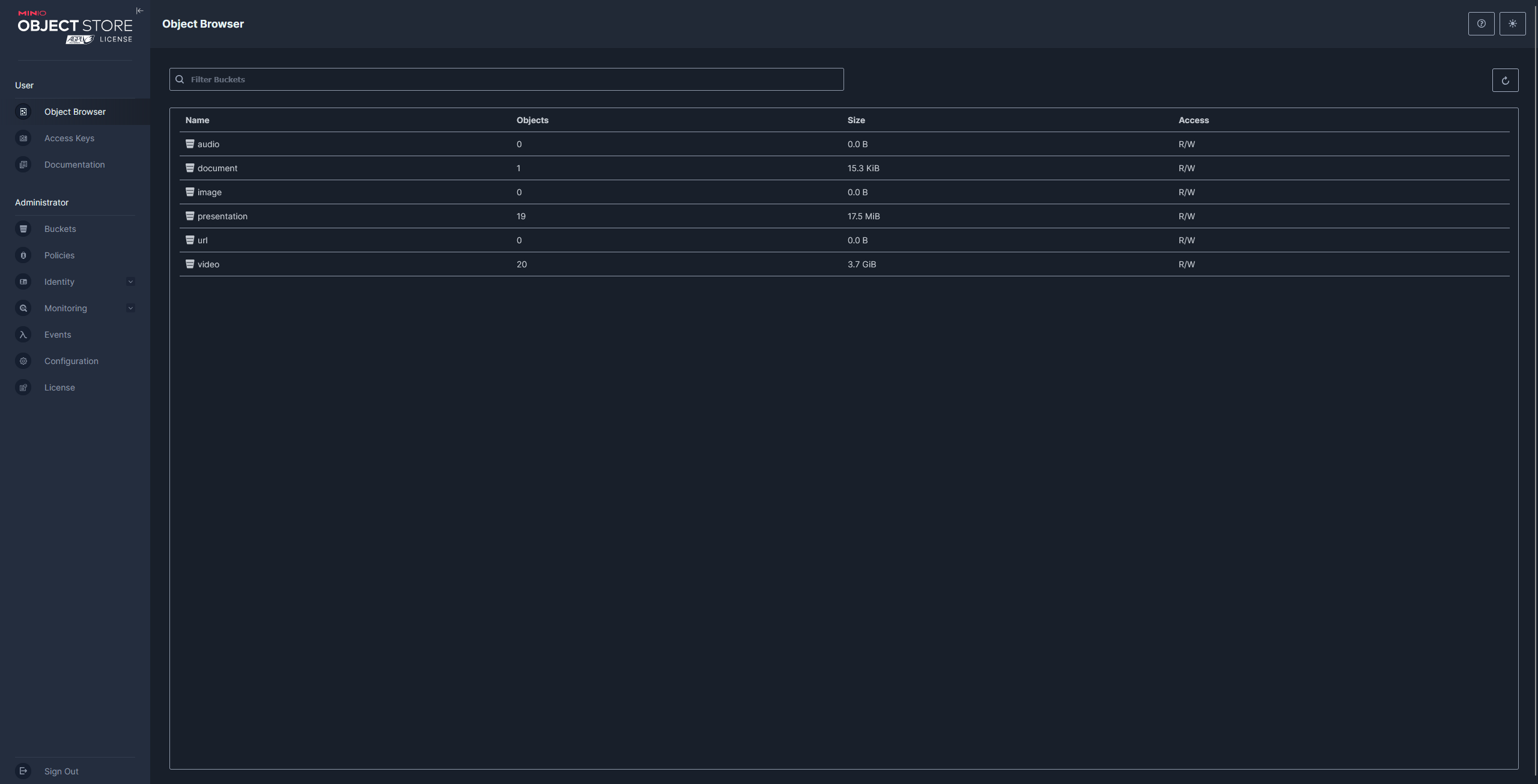Click the Name column header
Viewport: 1538px width, 784px height.
coord(197,120)
